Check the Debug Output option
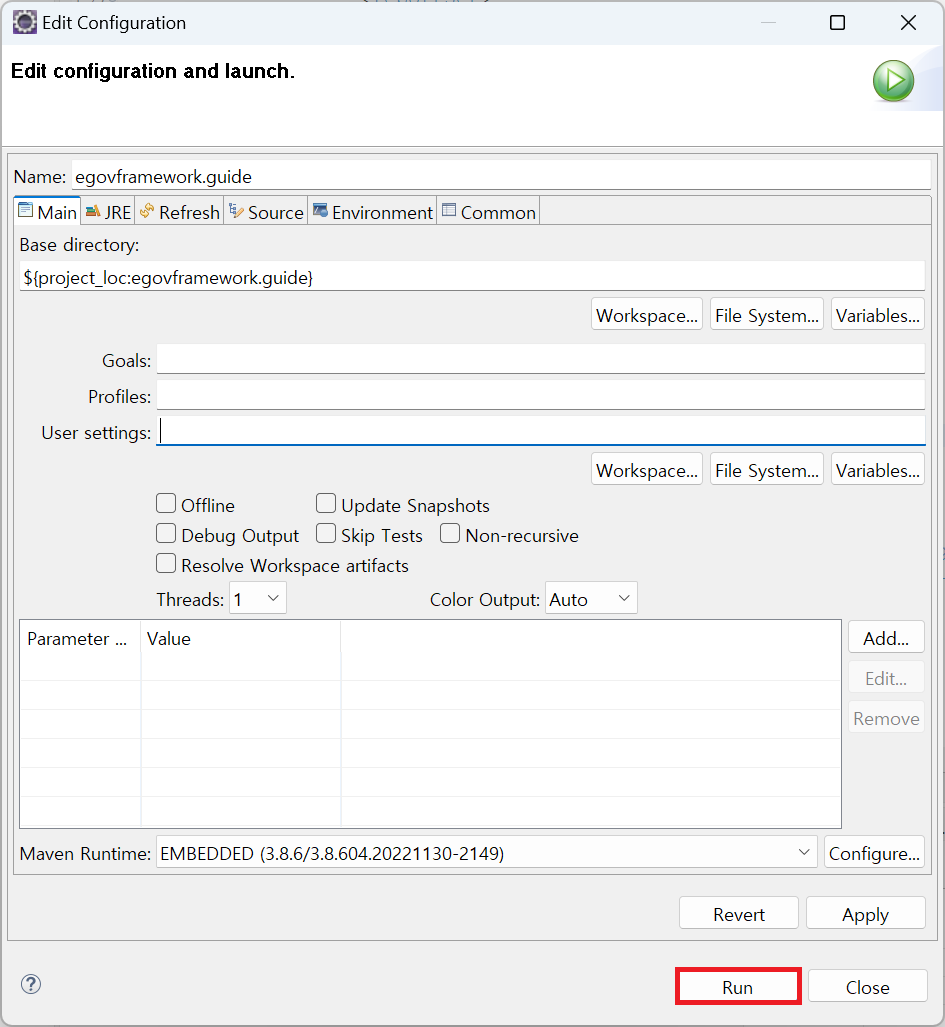This screenshot has height=1027, width=945. click(167, 534)
